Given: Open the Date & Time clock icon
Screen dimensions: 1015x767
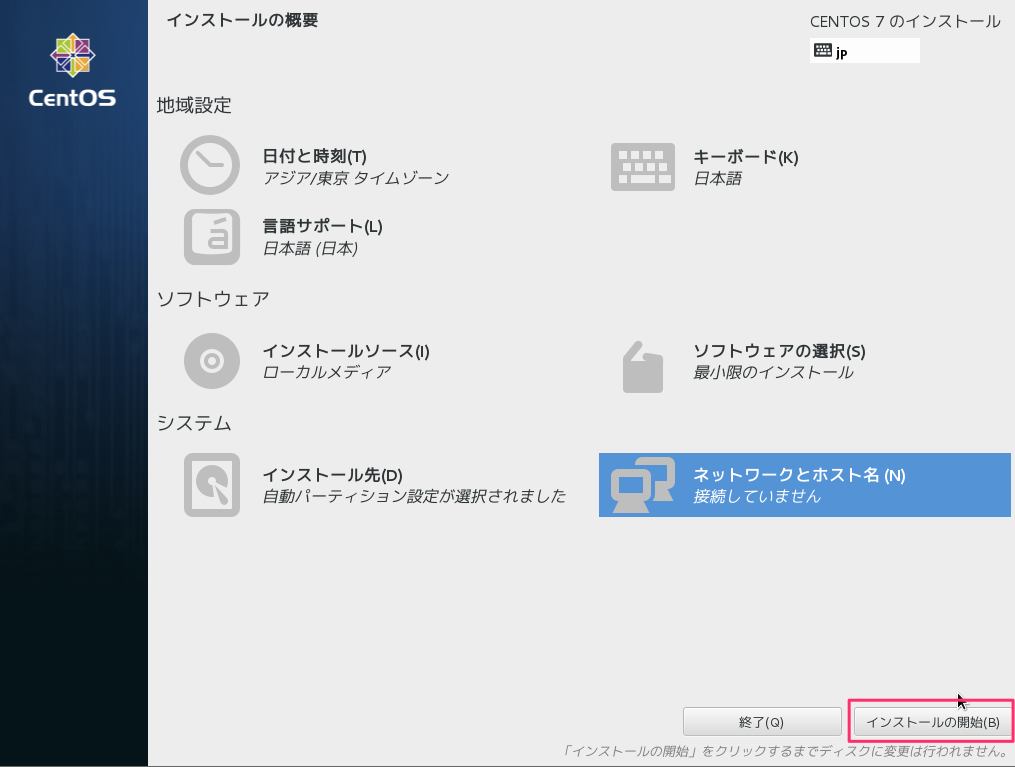Looking at the screenshot, I should click(x=210, y=165).
